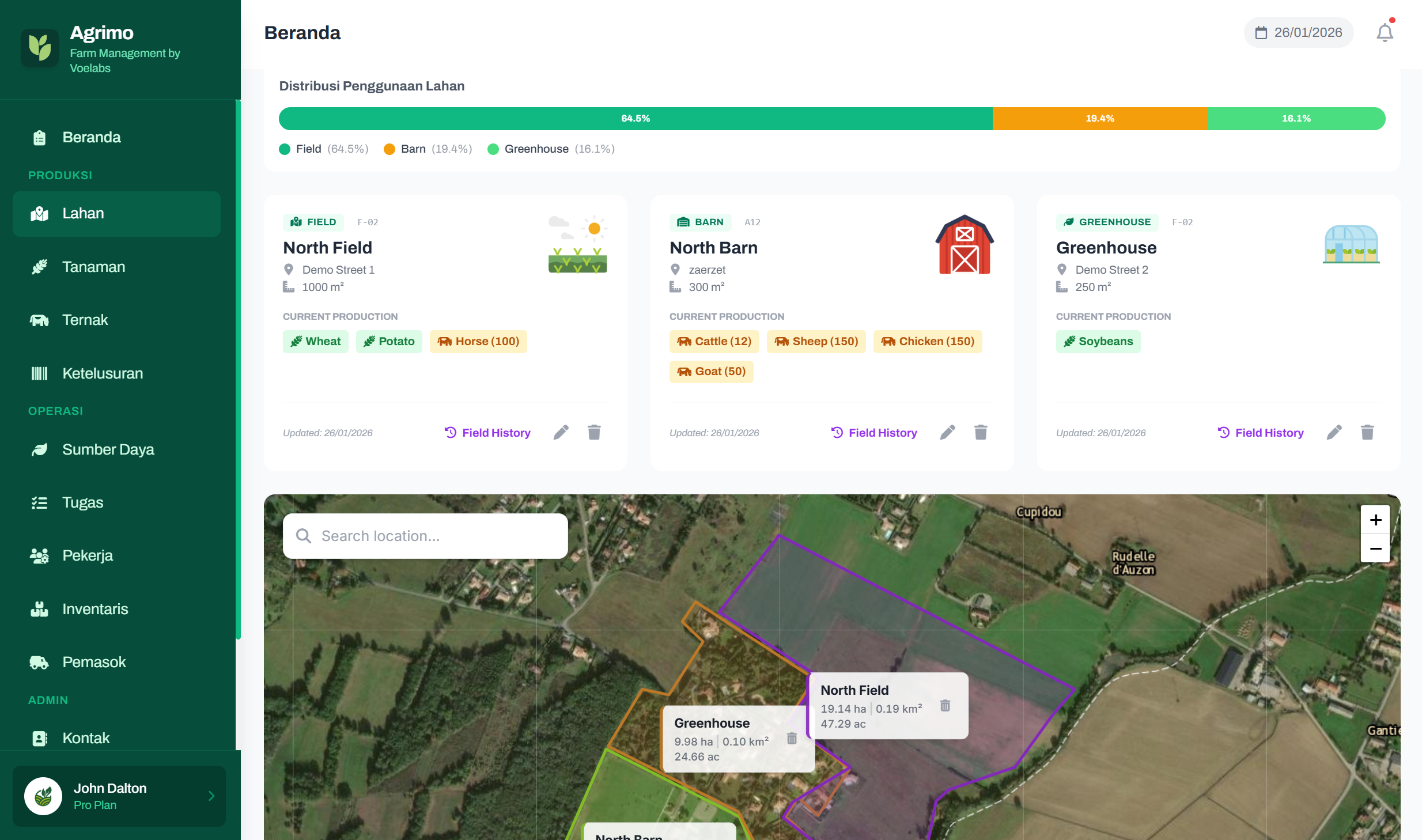
Task: Click the Horse (100) production tag
Action: [x=478, y=342]
